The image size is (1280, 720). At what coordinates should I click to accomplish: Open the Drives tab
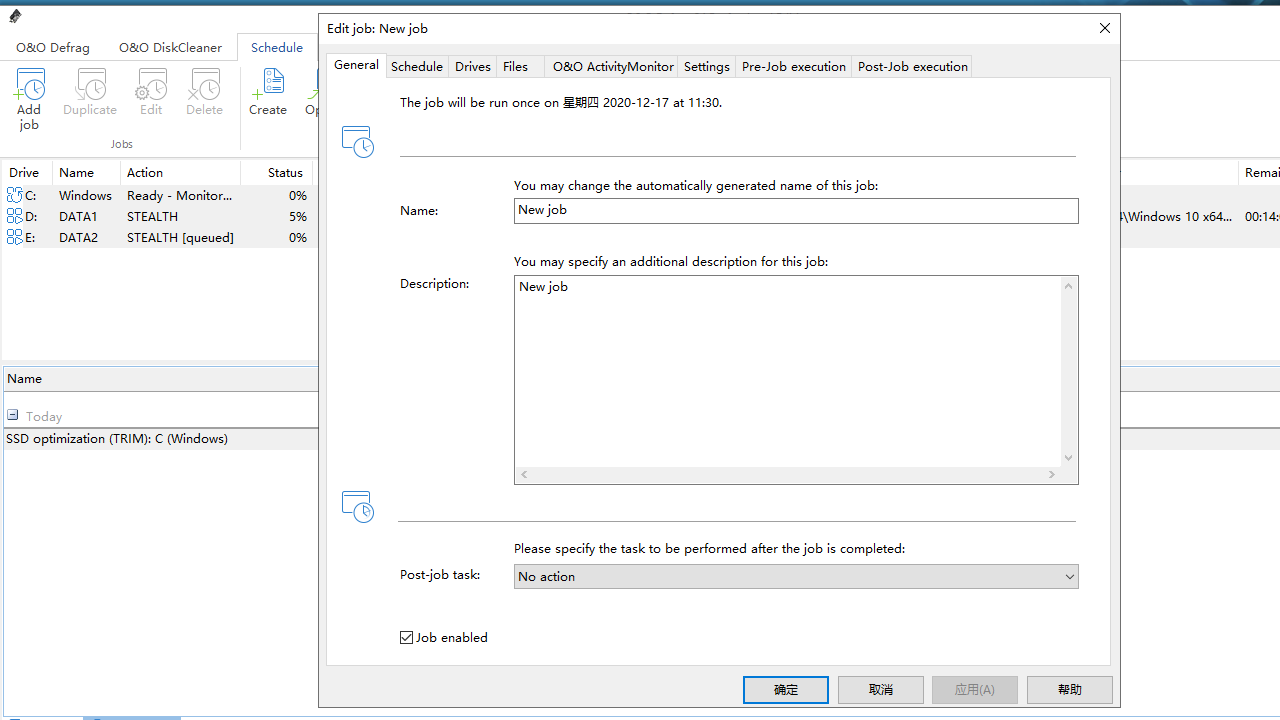tap(472, 67)
